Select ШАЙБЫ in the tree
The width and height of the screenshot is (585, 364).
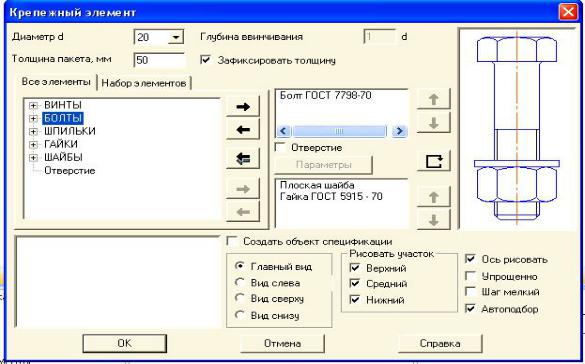click(x=63, y=157)
